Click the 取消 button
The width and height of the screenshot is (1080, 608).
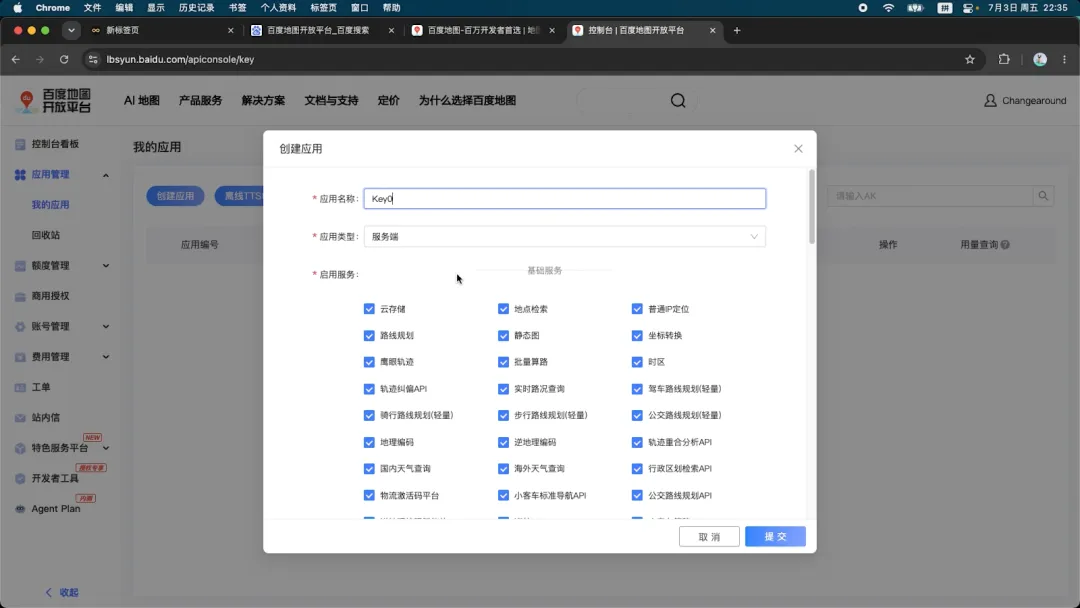(709, 536)
